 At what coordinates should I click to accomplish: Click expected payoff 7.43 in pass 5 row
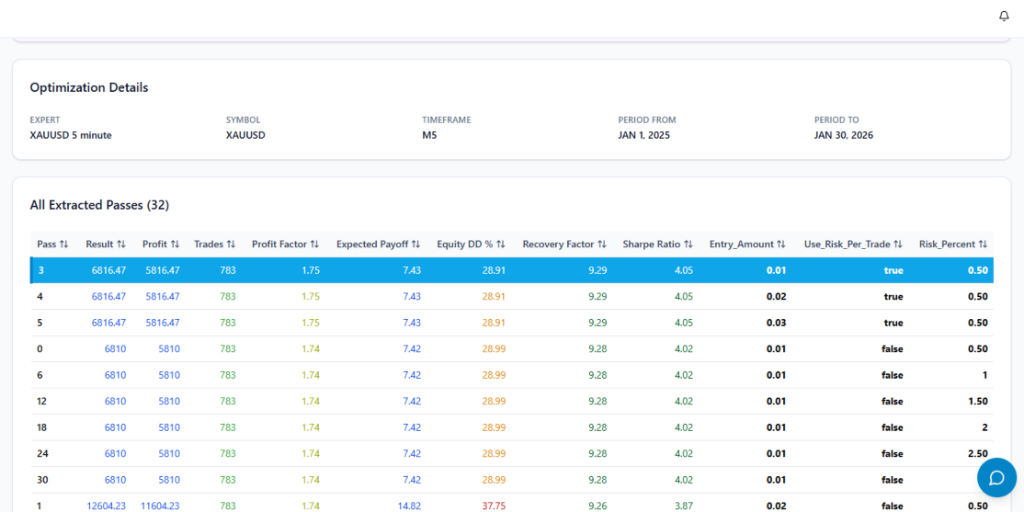[412, 323]
